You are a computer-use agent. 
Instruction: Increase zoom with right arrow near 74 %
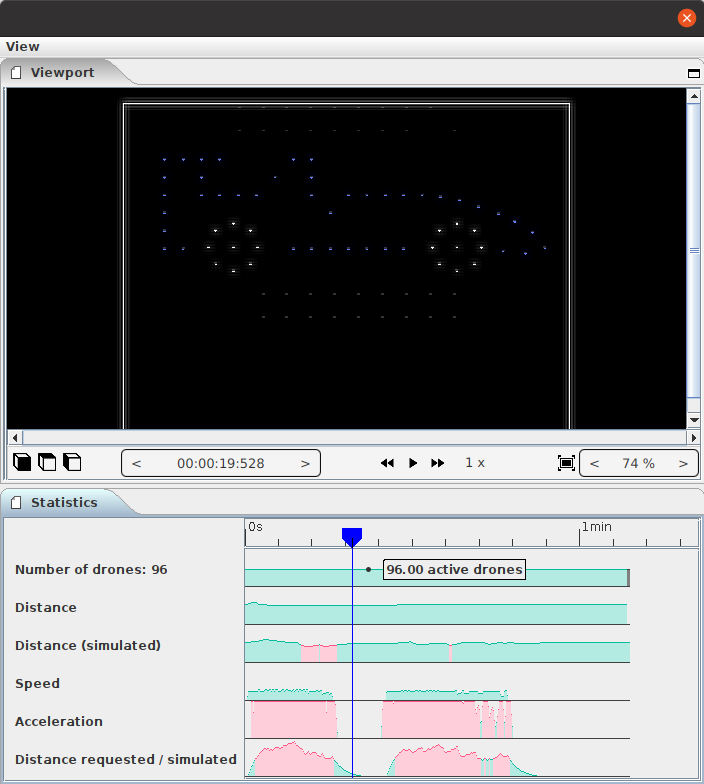point(683,464)
